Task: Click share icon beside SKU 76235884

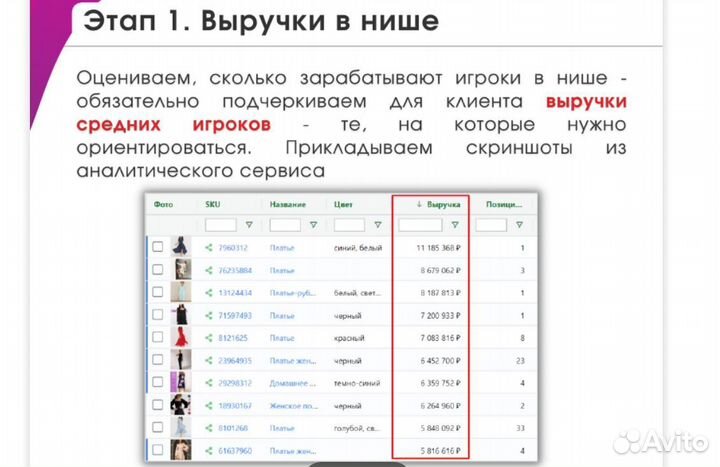Action: coord(208,270)
